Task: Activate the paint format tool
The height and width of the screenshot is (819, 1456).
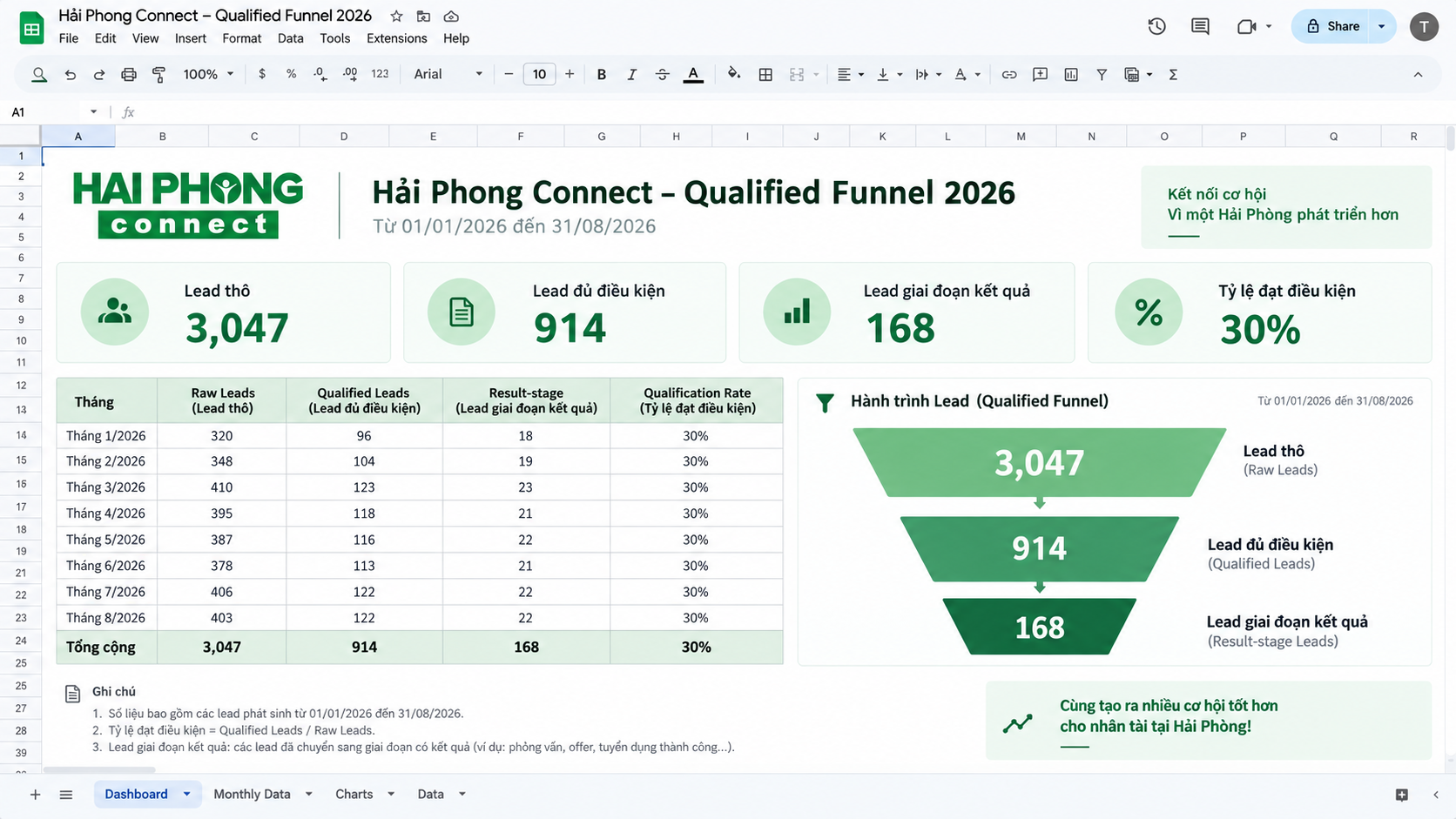Action: [158, 75]
